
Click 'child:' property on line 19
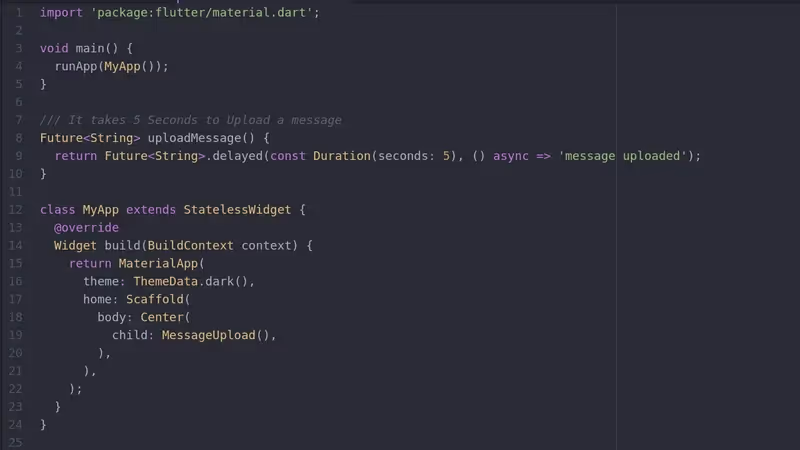133,335
